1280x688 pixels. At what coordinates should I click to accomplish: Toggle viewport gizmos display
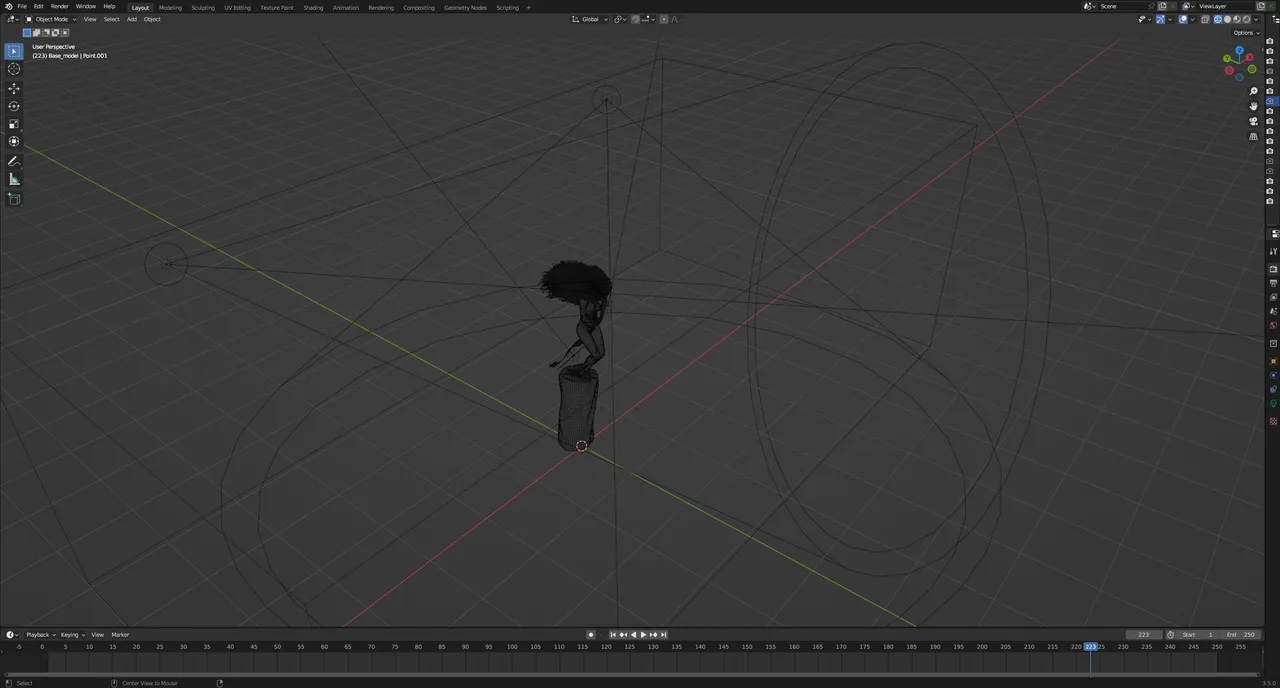point(1160,19)
